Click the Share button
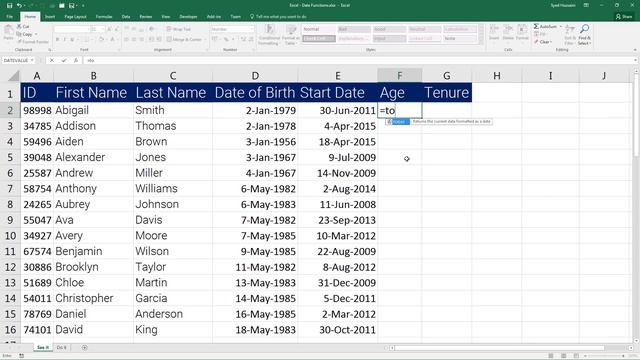The width and height of the screenshot is (640, 360). [624, 17]
